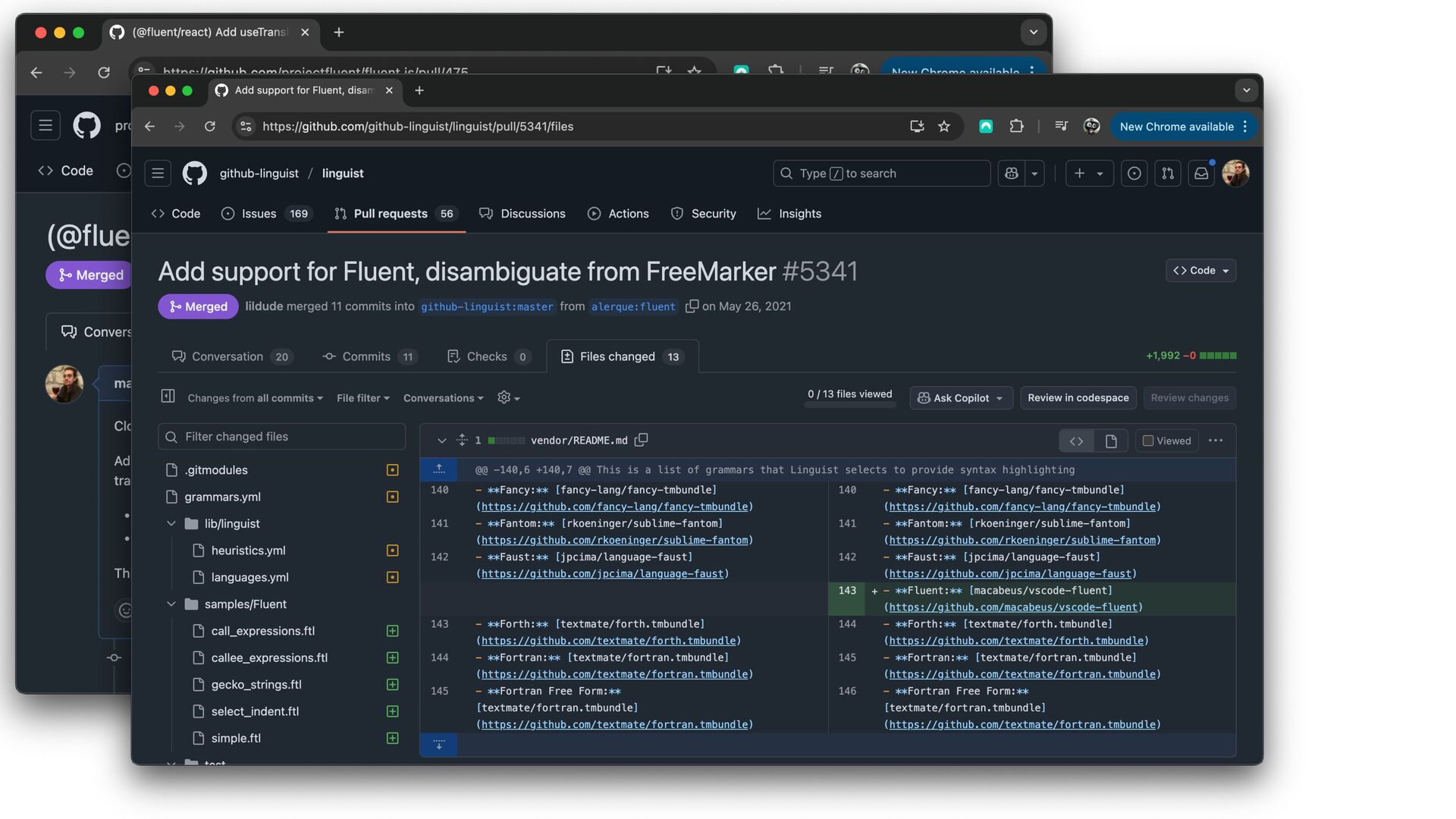Mark vendor/README.md as Viewed
This screenshot has width=1456, height=819.
[1148, 441]
